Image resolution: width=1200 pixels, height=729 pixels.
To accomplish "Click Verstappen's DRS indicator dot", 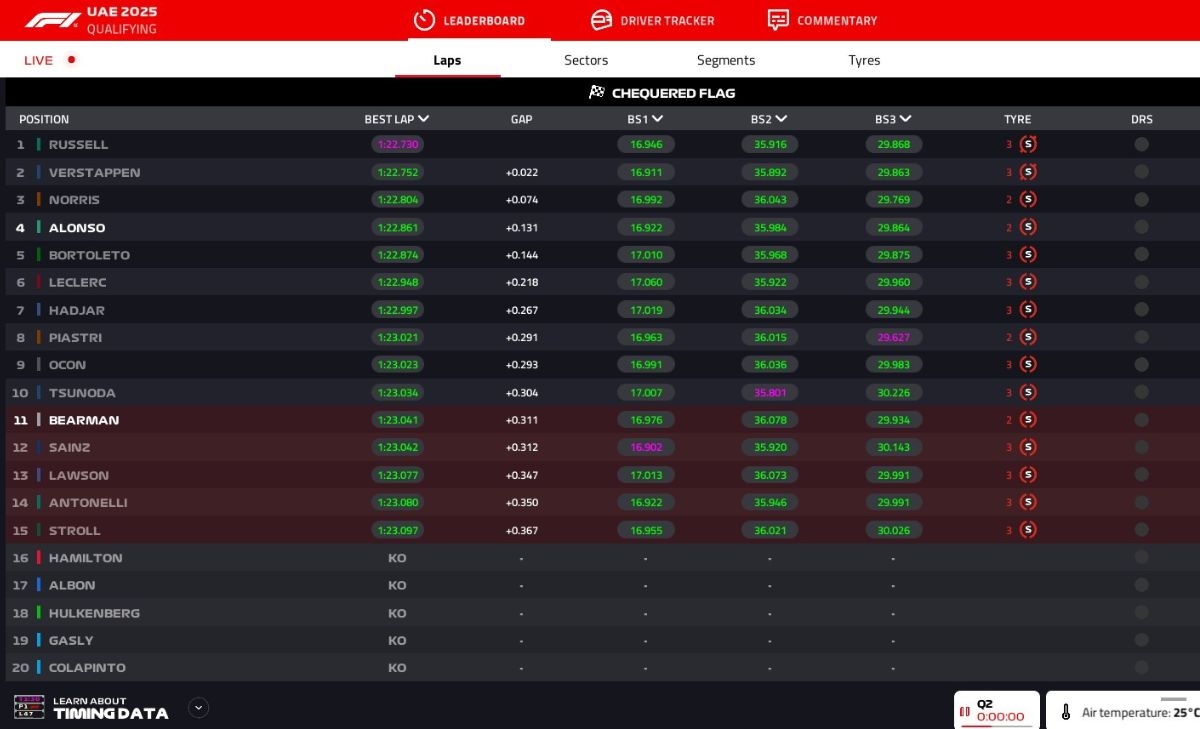I will tap(1141, 172).
